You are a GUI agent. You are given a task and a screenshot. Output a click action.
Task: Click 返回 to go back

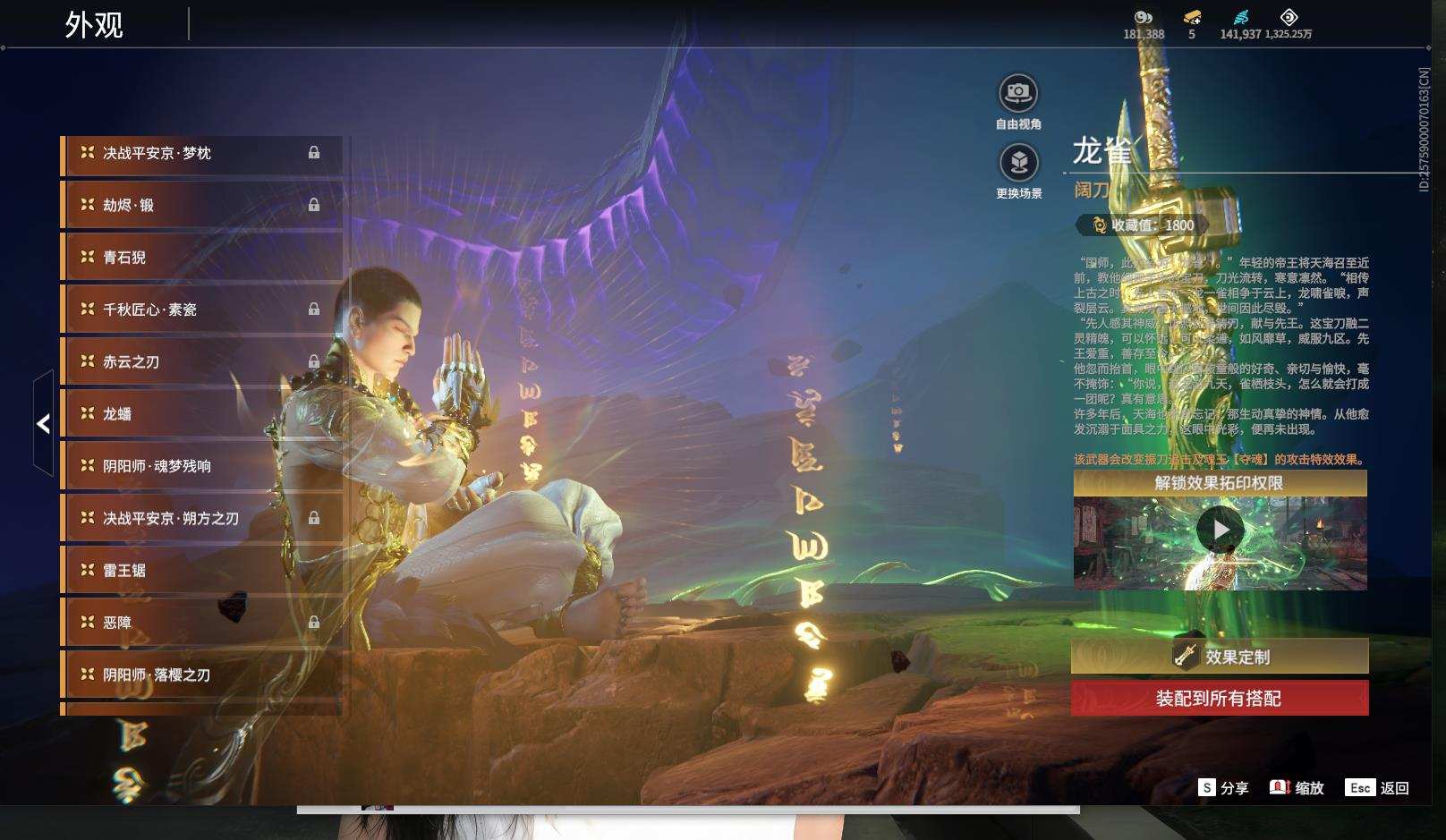coord(1377,788)
